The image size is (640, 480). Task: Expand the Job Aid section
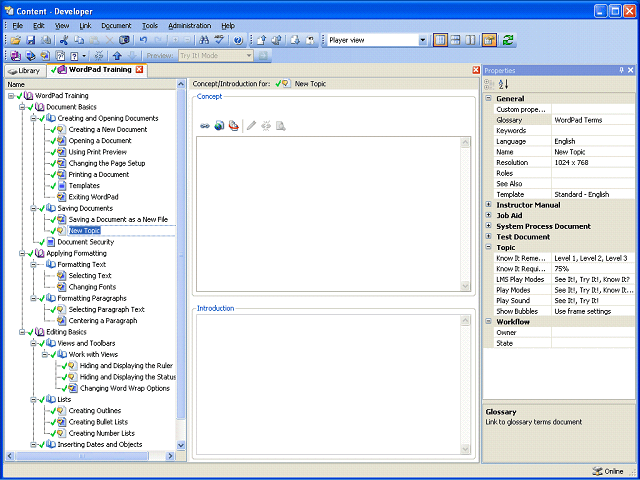point(488,215)
